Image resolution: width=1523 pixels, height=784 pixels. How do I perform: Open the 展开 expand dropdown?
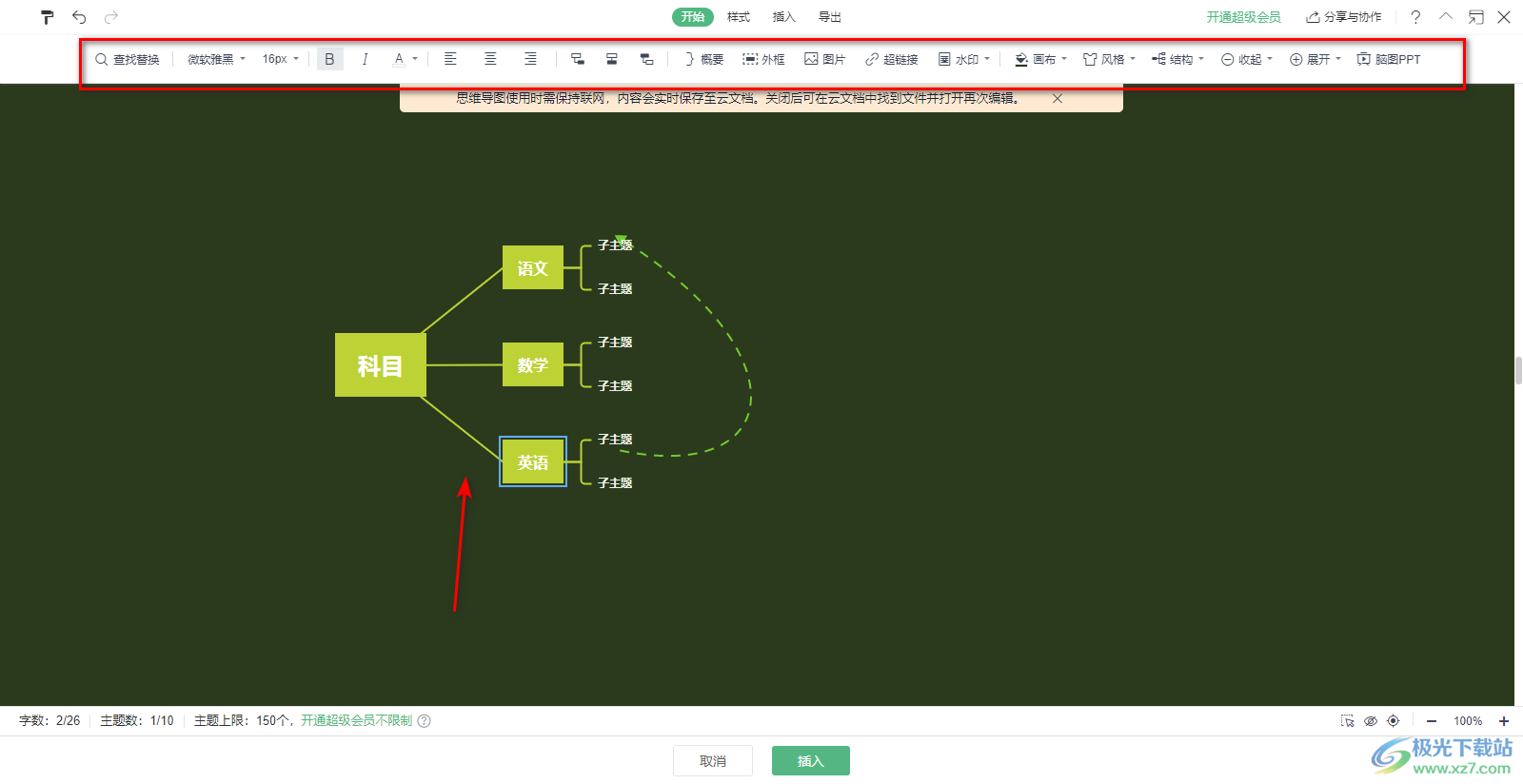tap(1315, 59)
